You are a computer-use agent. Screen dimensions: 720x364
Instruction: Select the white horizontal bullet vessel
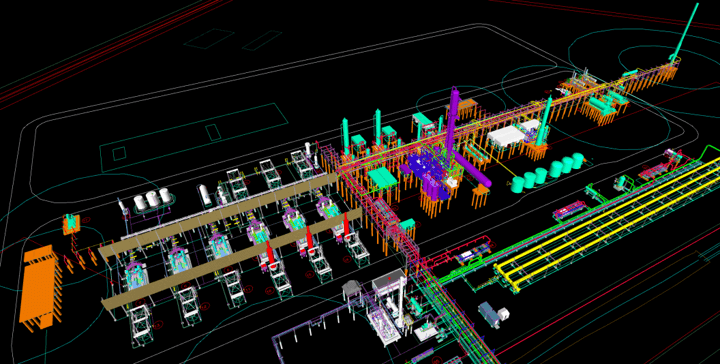tap(204, 195)
